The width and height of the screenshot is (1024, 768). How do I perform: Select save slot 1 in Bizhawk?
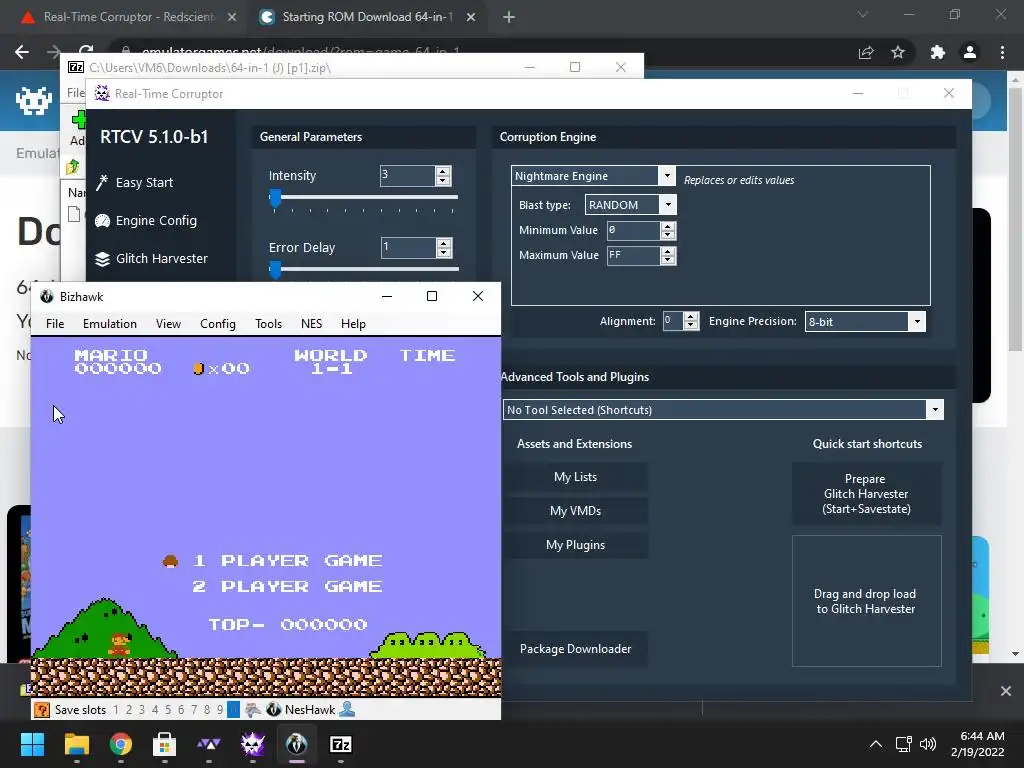(x=116, y=709)
